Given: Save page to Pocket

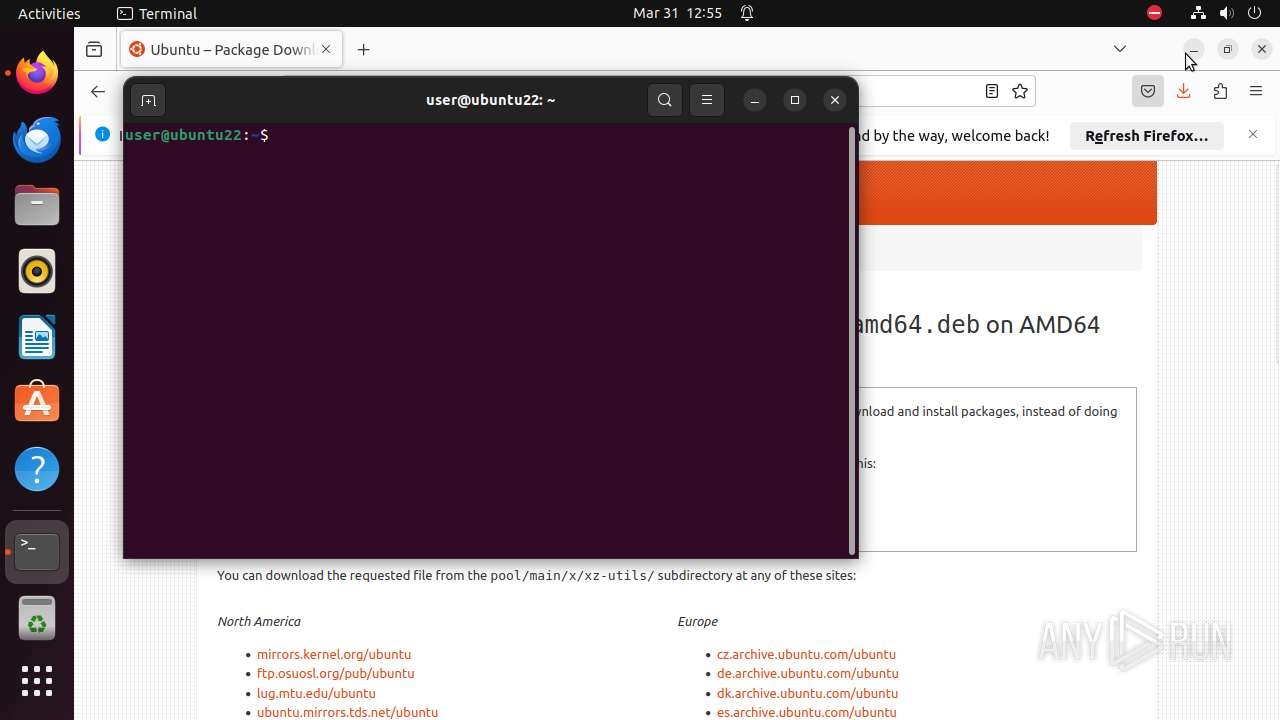Looking at the screenshot, I should [x=1148, y=91].
